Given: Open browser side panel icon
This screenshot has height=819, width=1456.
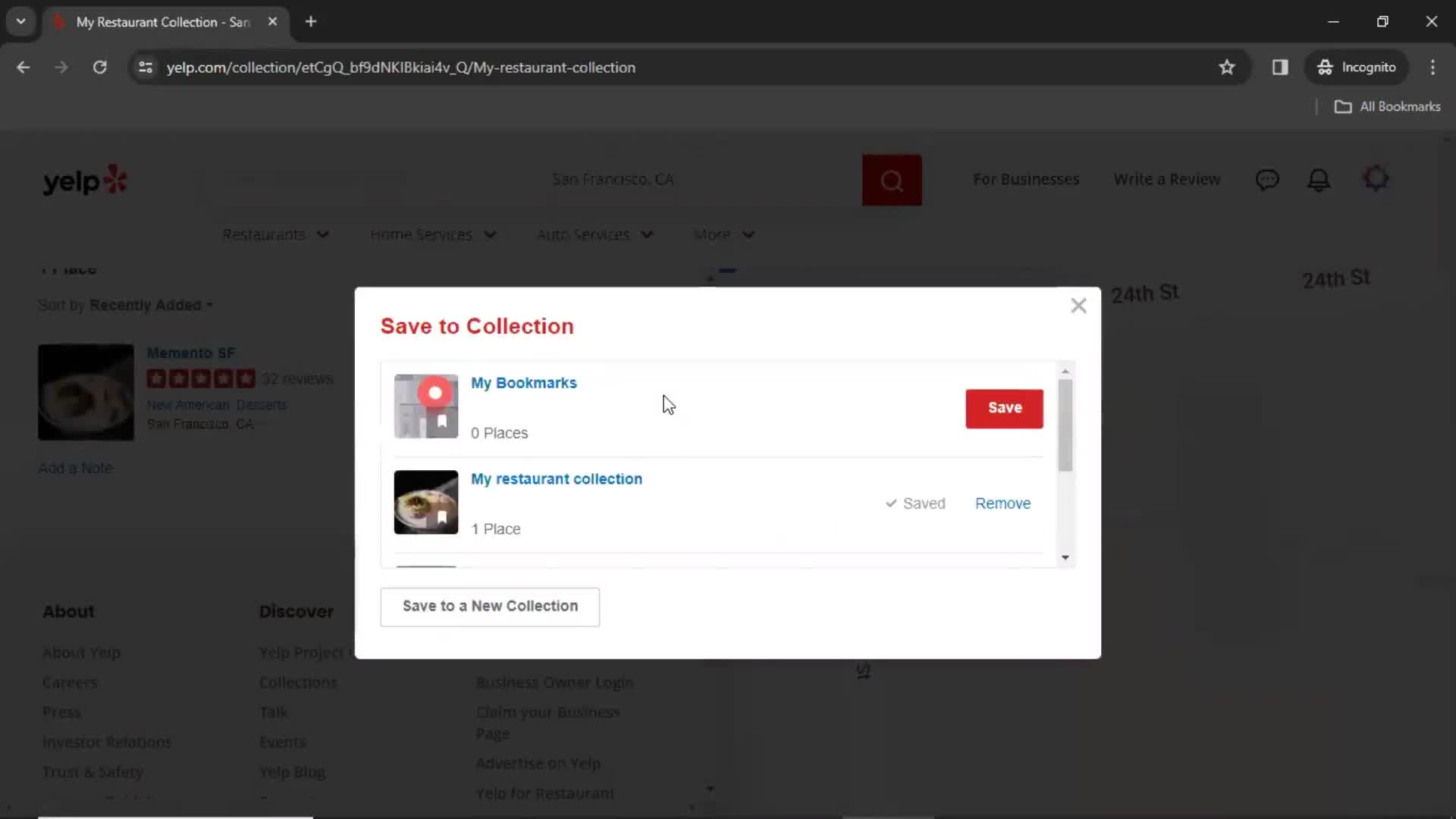Looking at the screenshot, I should coord(1280,67).
